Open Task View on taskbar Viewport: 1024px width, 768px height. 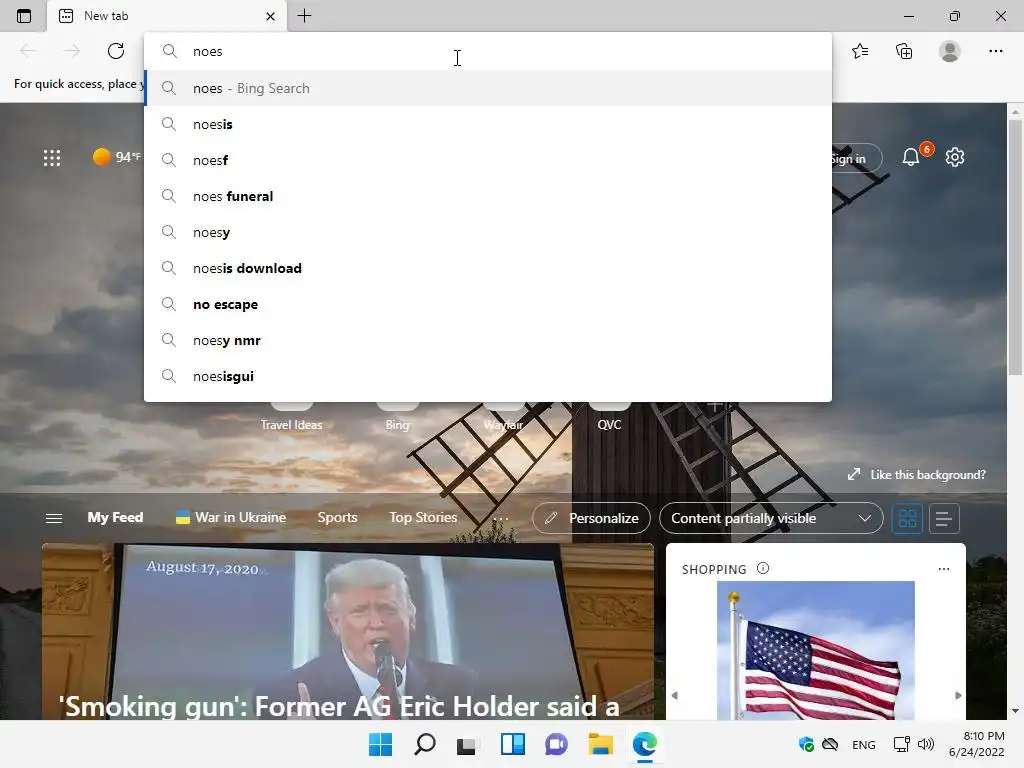[468, 744]
